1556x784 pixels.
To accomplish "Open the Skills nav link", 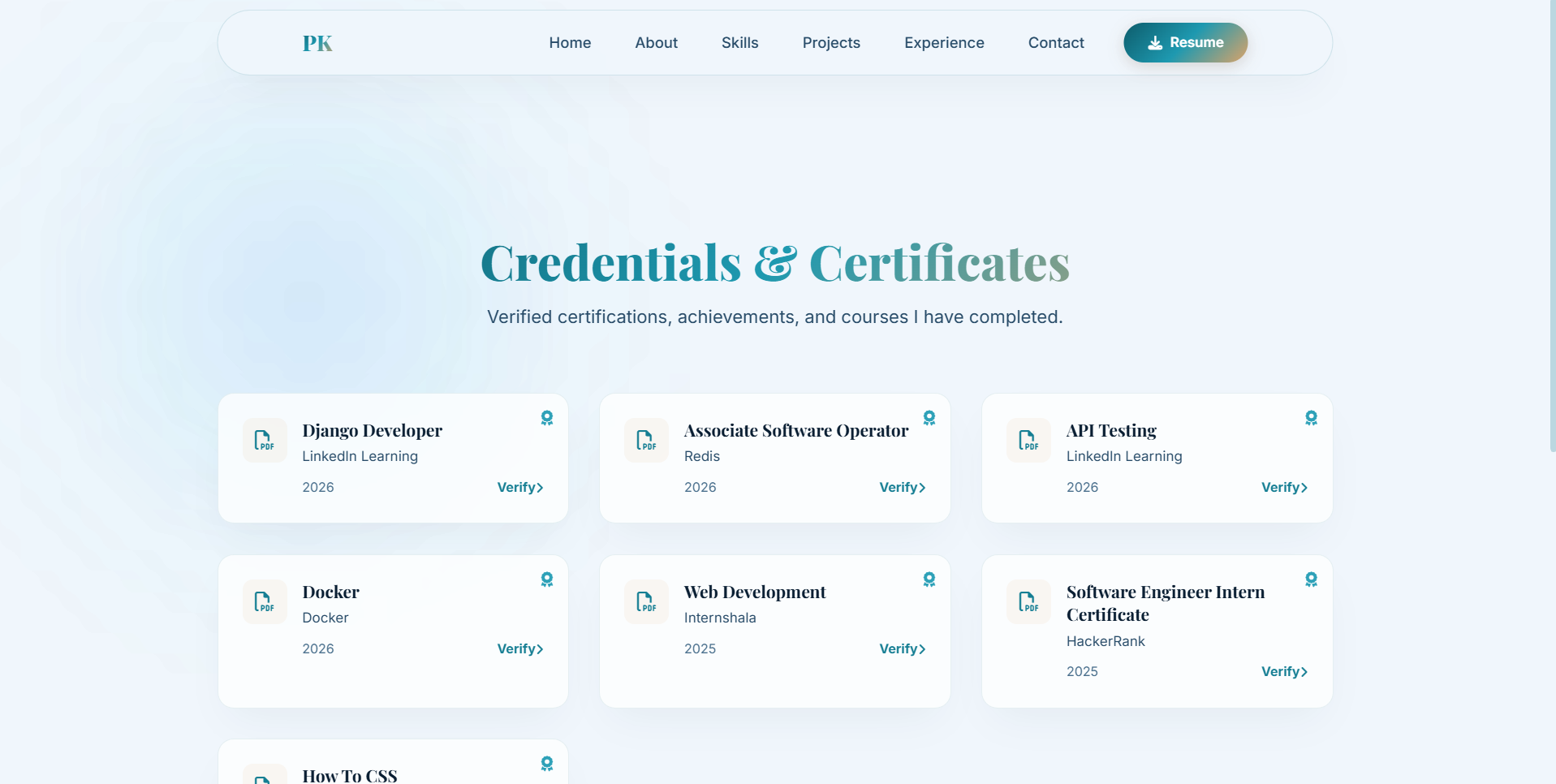I will coord(739,43).
